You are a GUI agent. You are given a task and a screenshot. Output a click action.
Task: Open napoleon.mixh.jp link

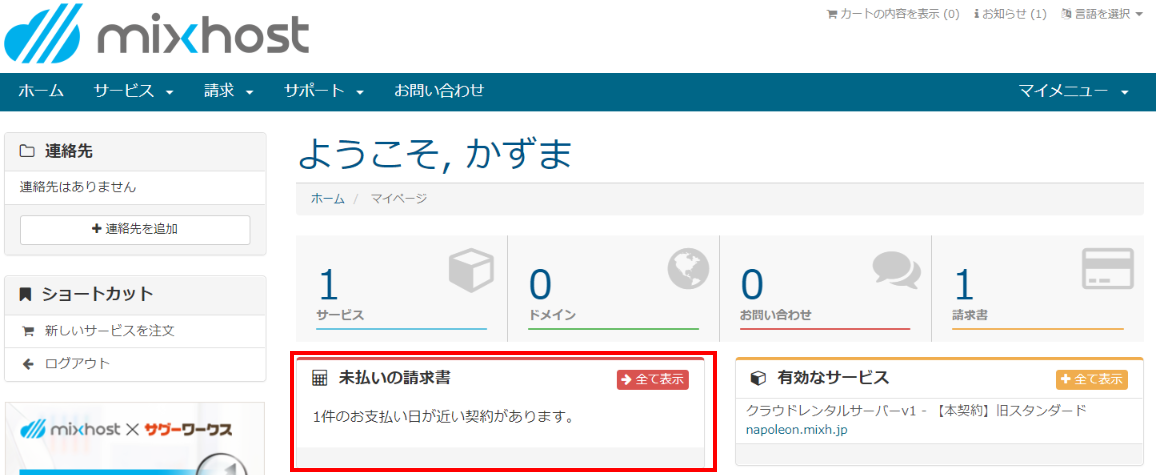797,429
